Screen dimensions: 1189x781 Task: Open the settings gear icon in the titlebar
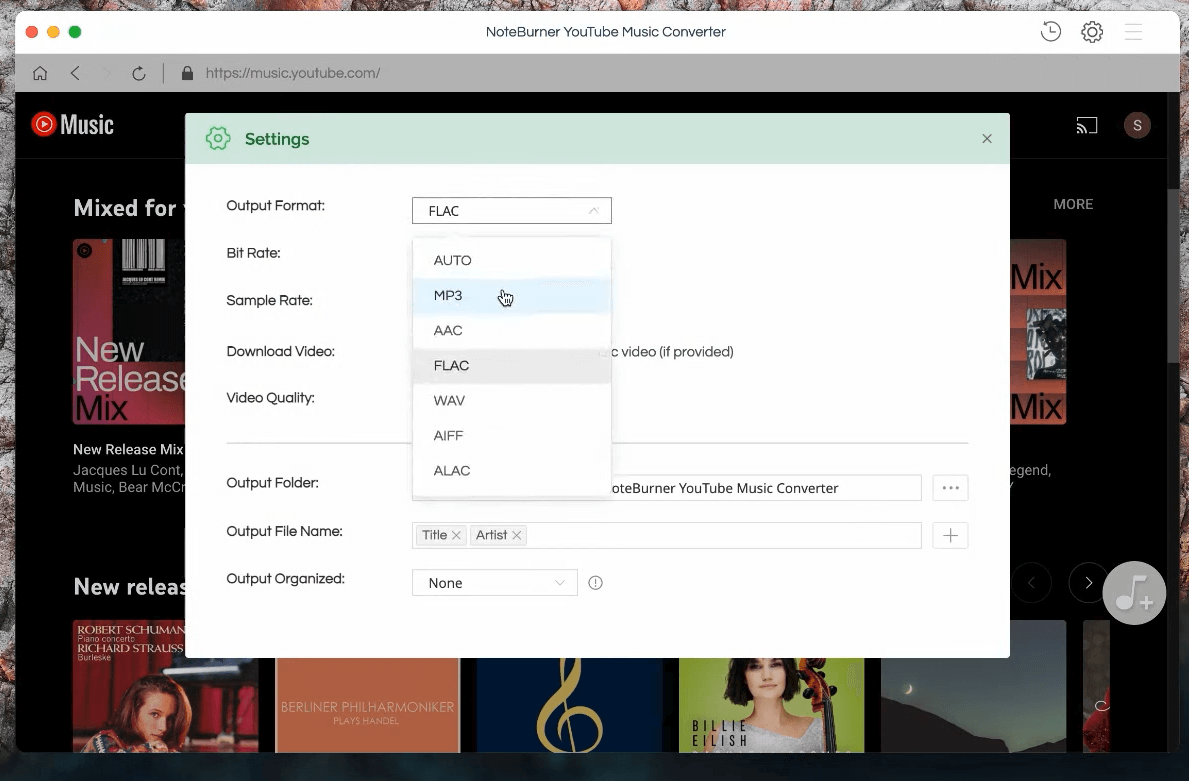pos(1092,32)
